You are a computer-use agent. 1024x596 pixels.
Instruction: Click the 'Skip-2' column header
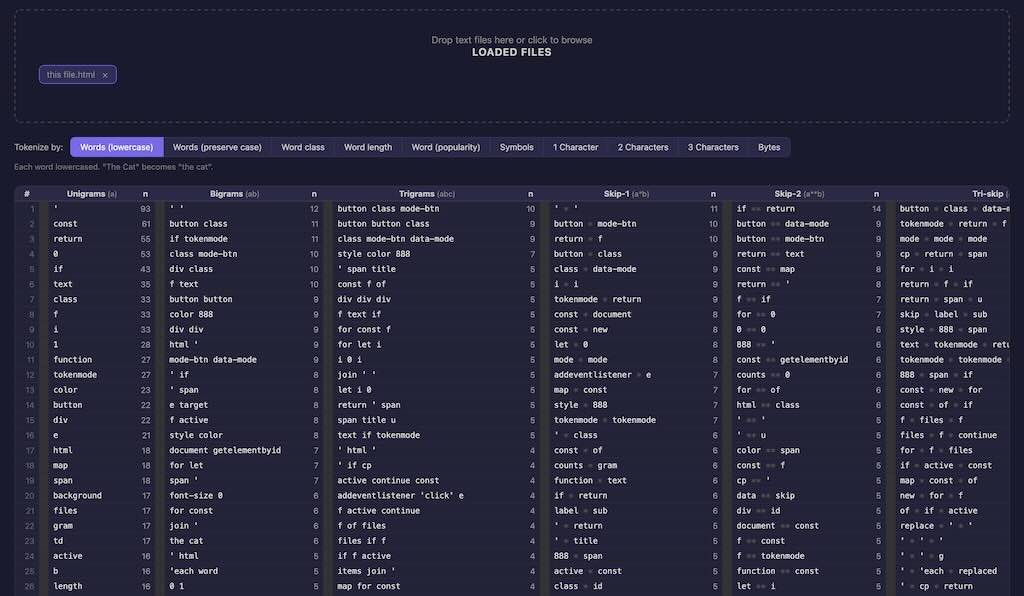coord(790,194)
